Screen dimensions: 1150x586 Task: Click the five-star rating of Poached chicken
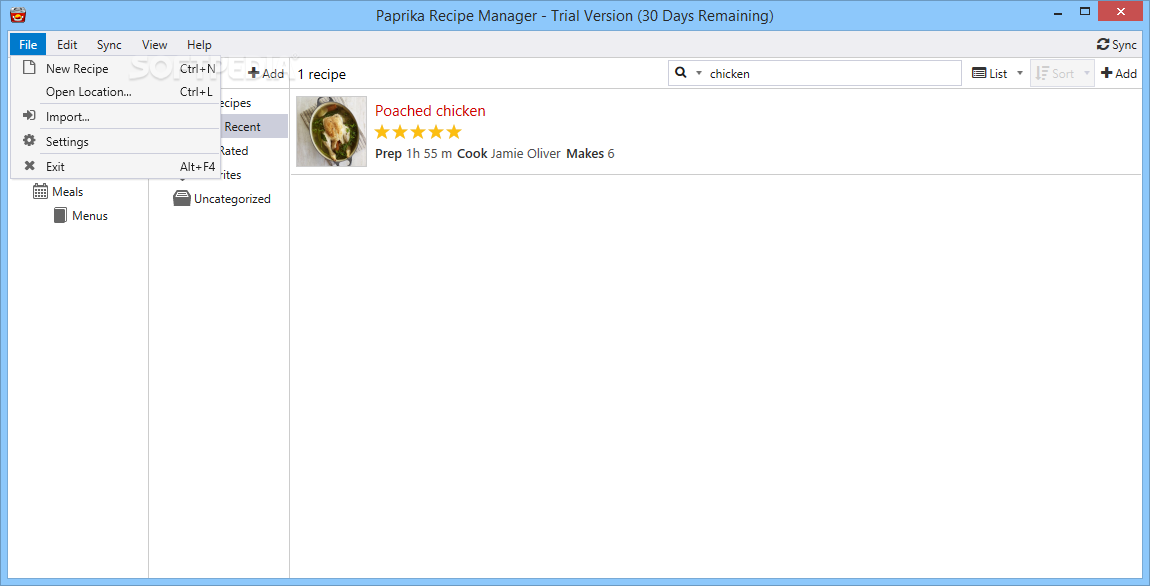(418, 132)
